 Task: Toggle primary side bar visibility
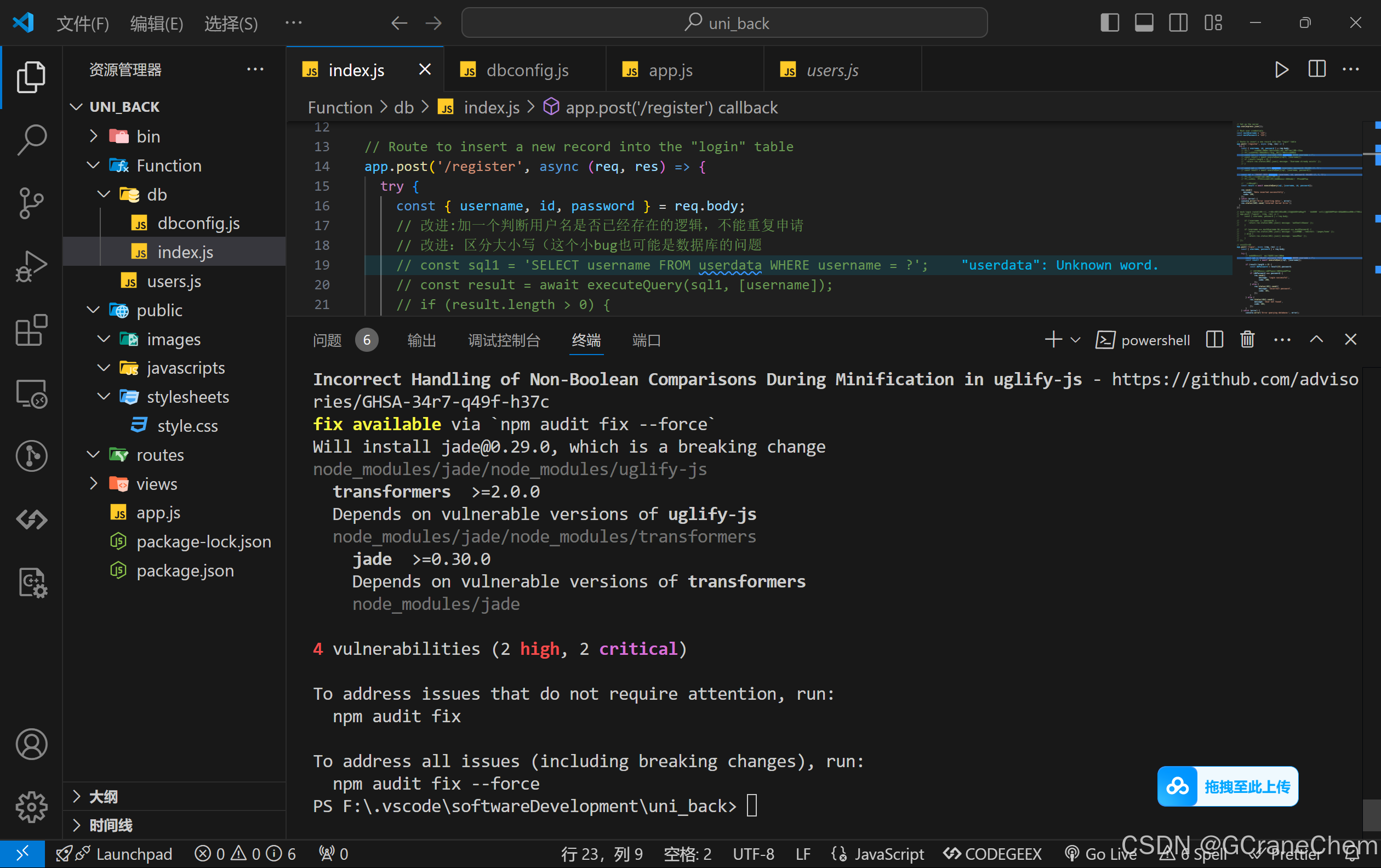coord(1110,23)
